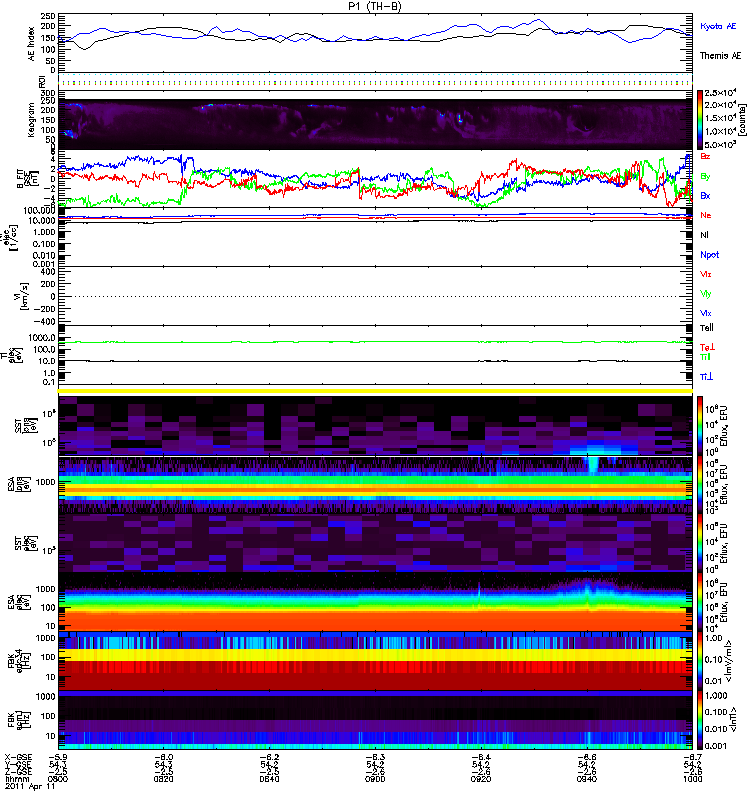Click the hhmm row label
The width and height of the screenshot is (750, 800).
(18, 780)
